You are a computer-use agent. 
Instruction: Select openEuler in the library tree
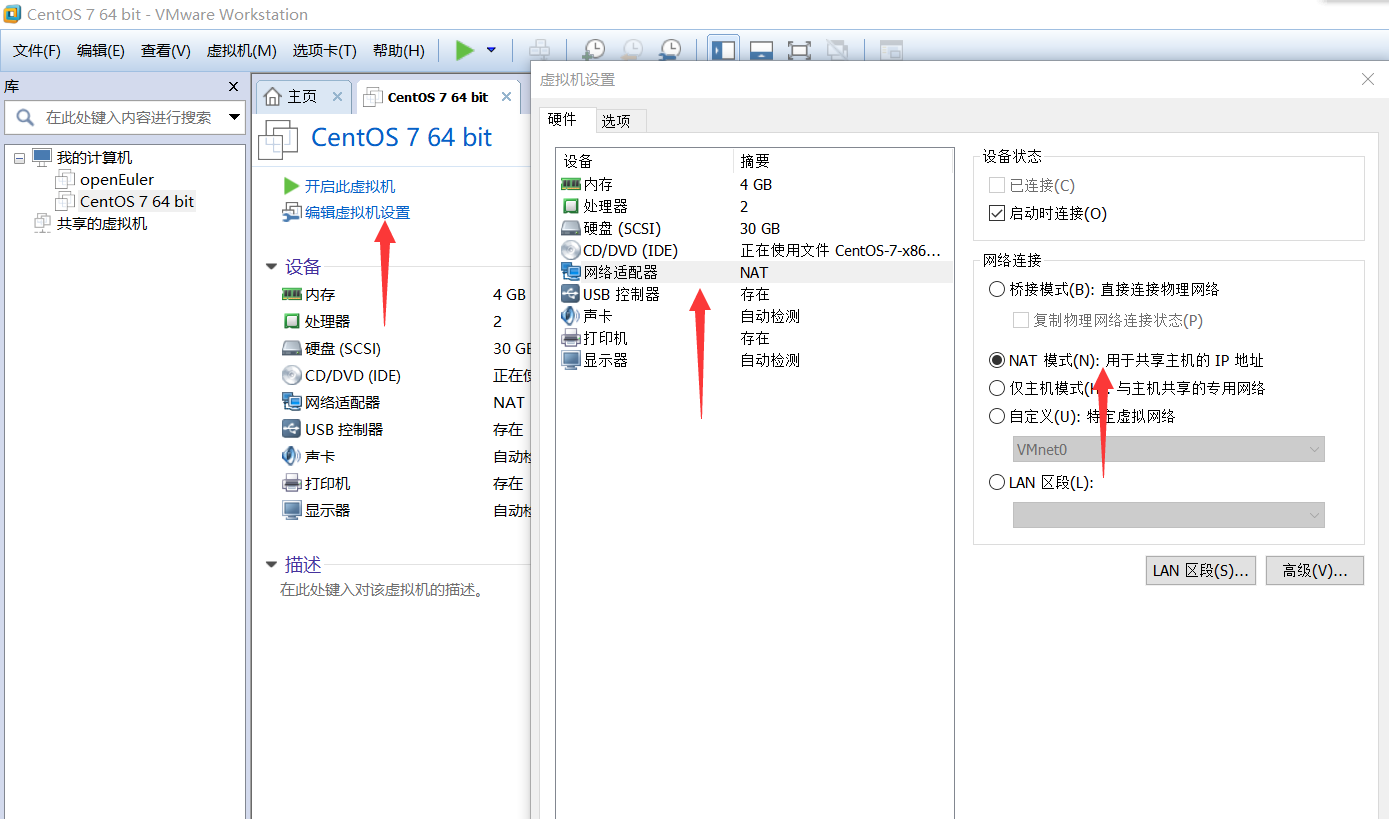tap(117, 180)
